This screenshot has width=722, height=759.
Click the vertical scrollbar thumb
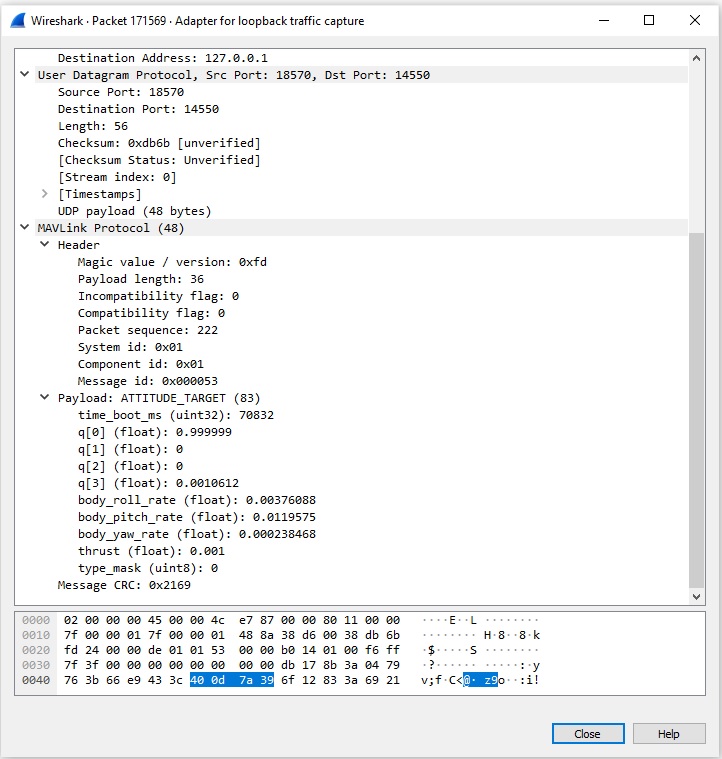pos(696,409)
